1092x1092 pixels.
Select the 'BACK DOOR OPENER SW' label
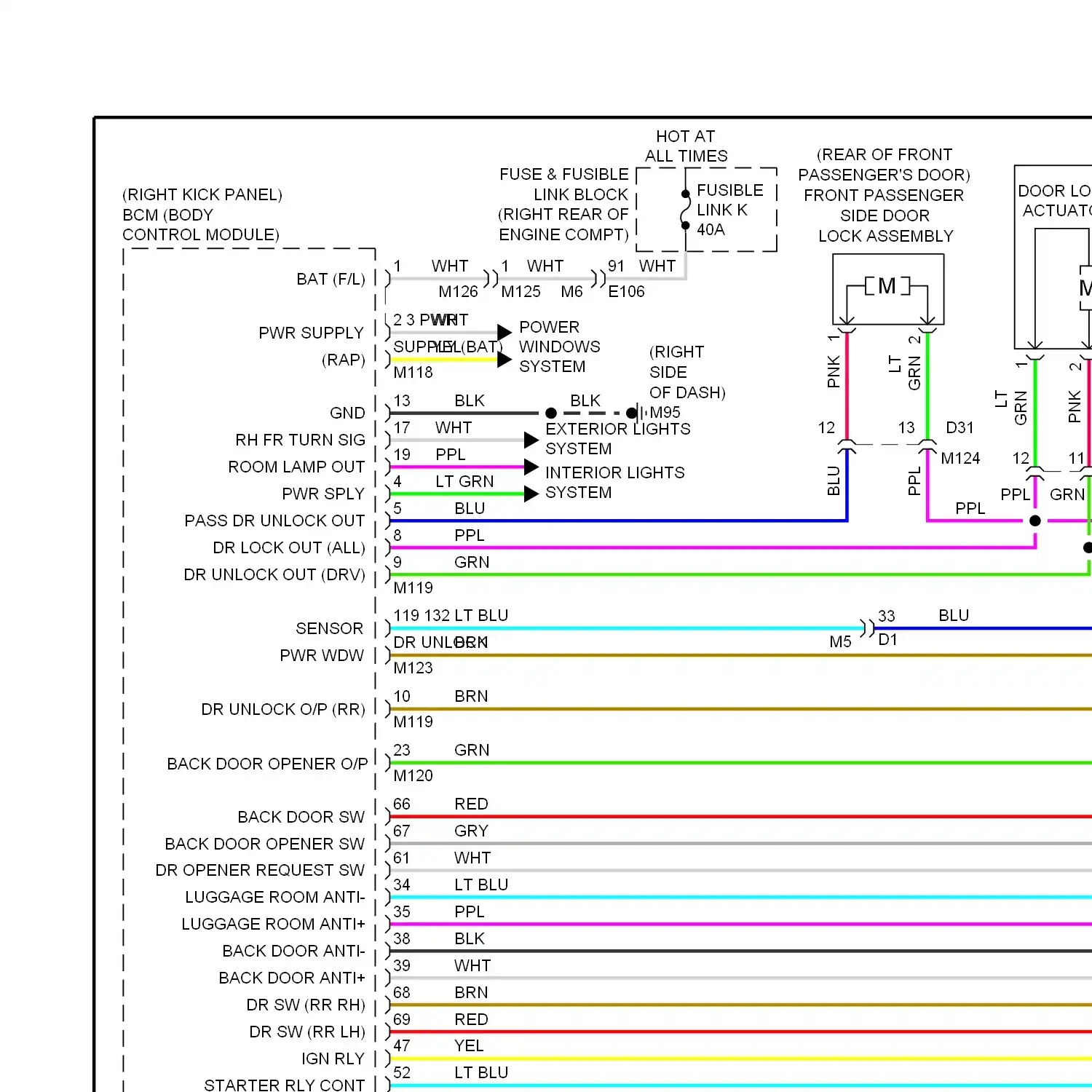[265, 844]
